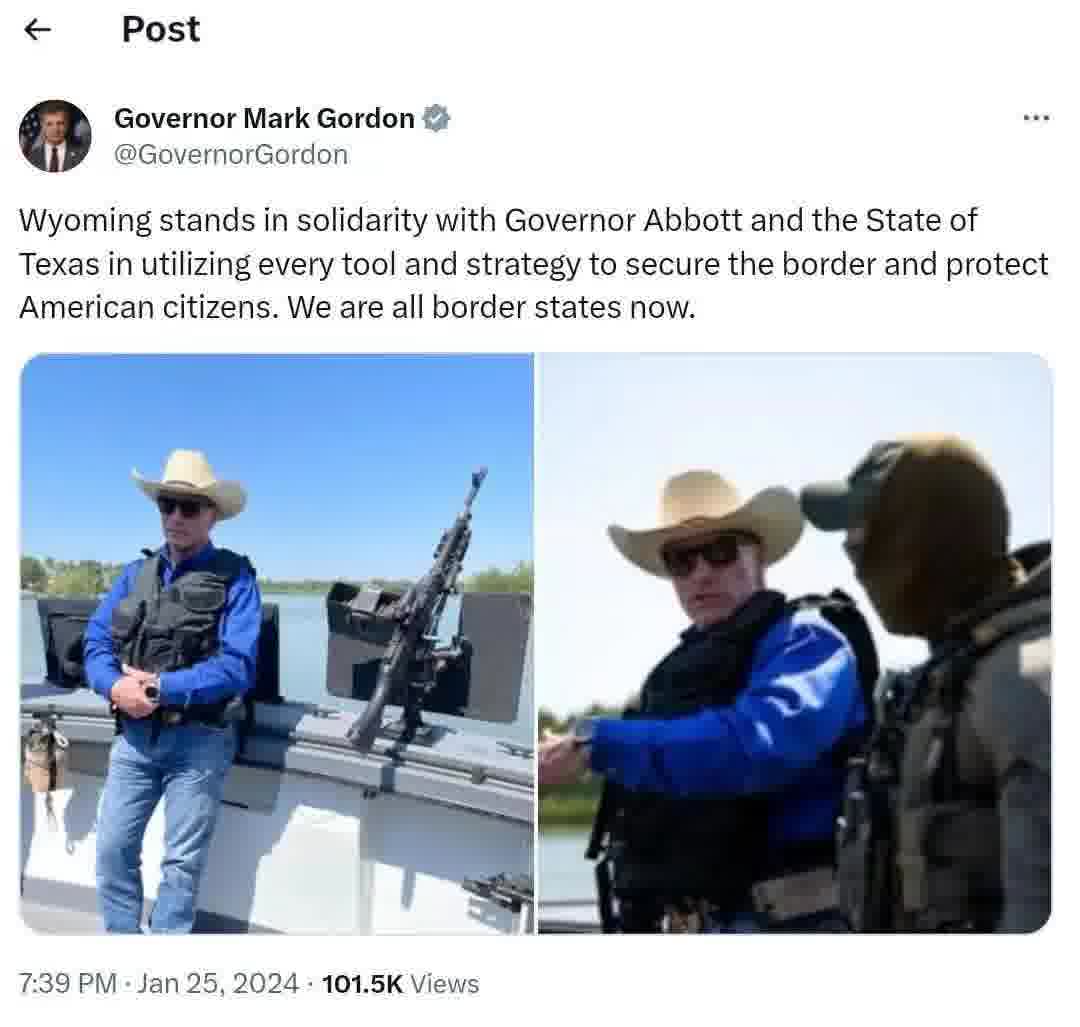The width and height of the screenshot is (1080, 1027).
Task: Click the Post header title
Action: click(x=160, y=30)
